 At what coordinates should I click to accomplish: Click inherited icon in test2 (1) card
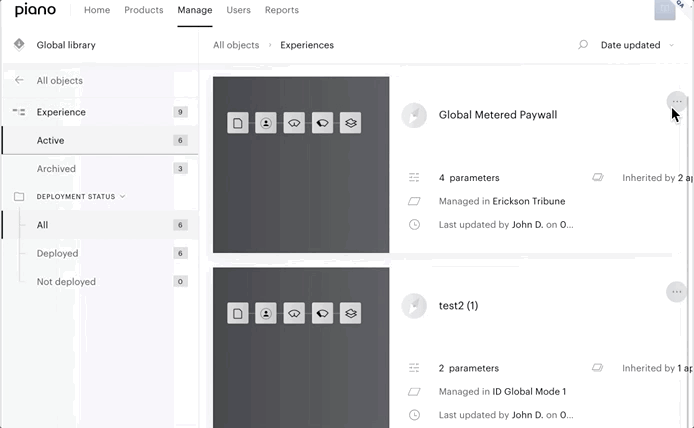coord(598,368)
